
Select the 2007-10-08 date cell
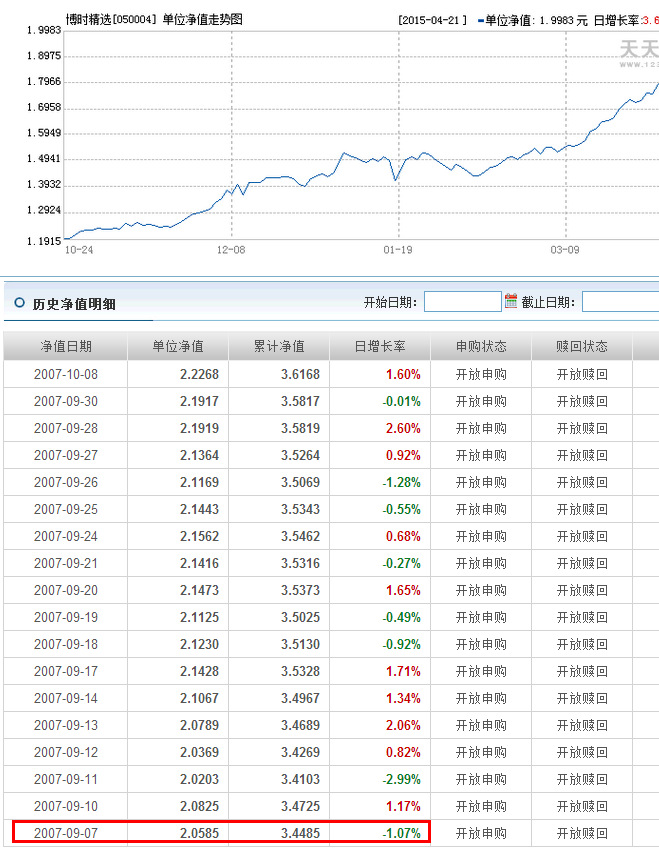point(66,374)
